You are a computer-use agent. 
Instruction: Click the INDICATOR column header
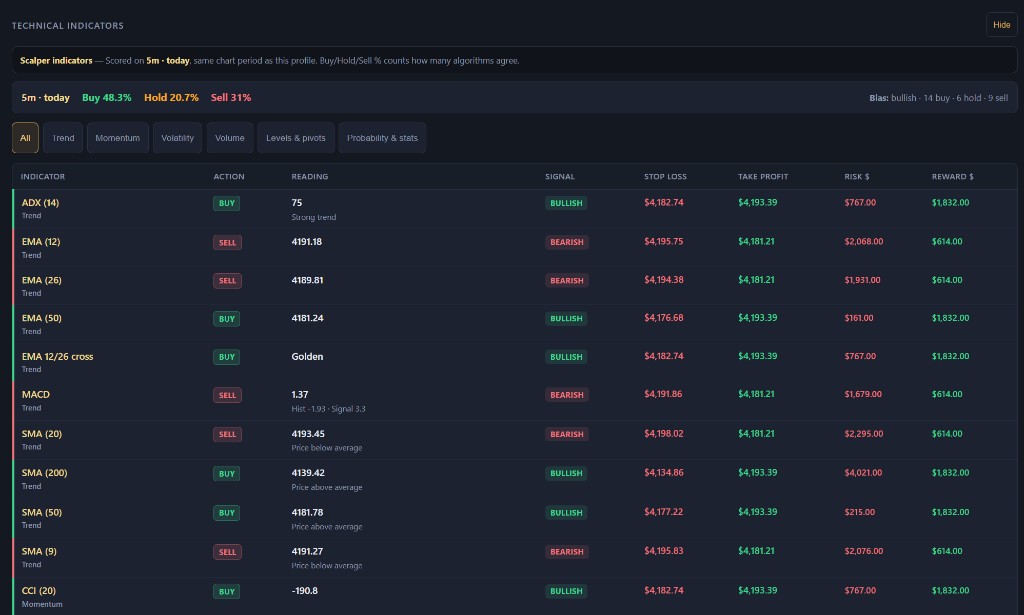pos(42,176)
